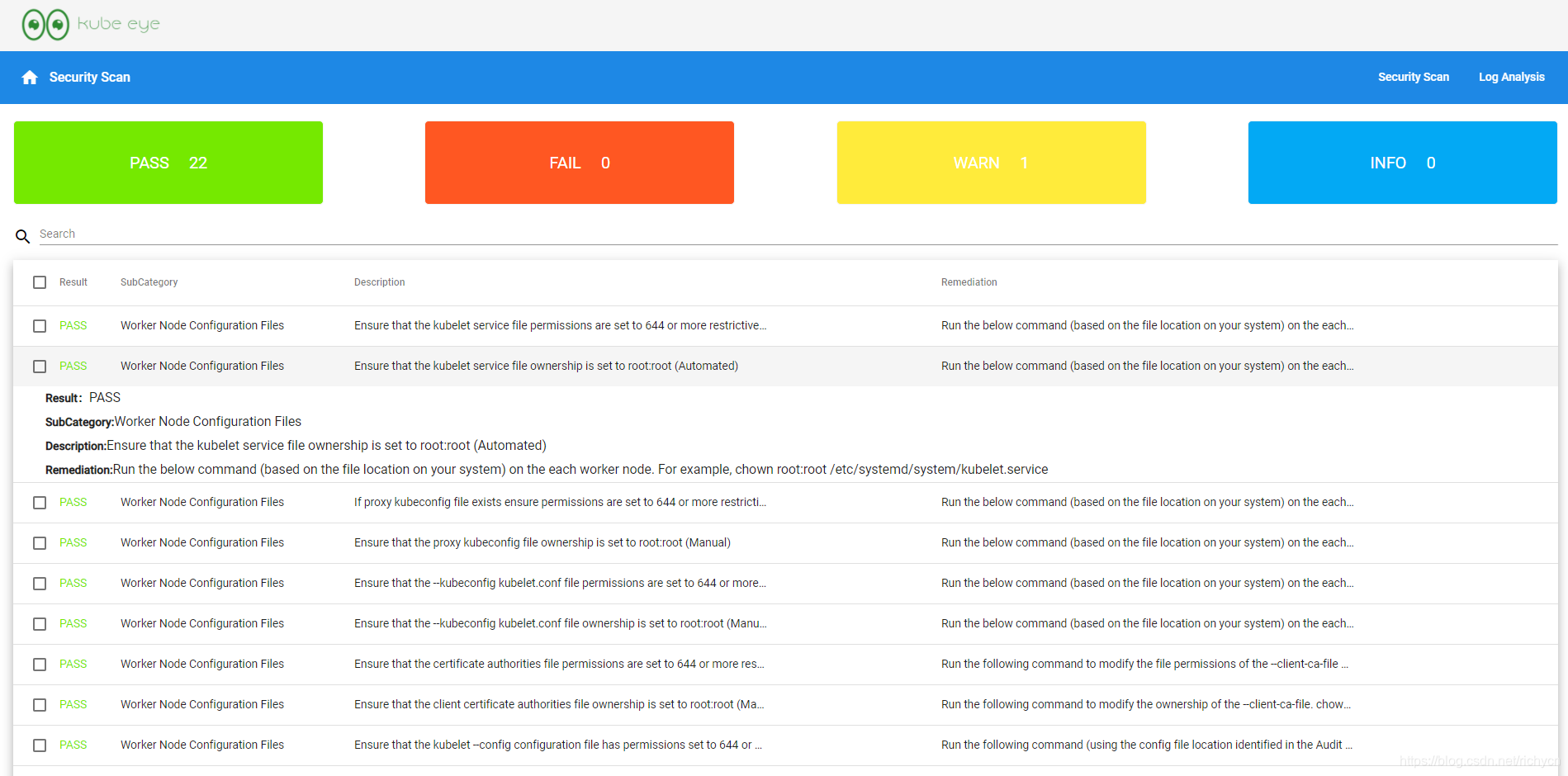1568x776 pixels.
Task: Check the proxy kubeconfig permissions row checkbox
Action: (40, 503)
